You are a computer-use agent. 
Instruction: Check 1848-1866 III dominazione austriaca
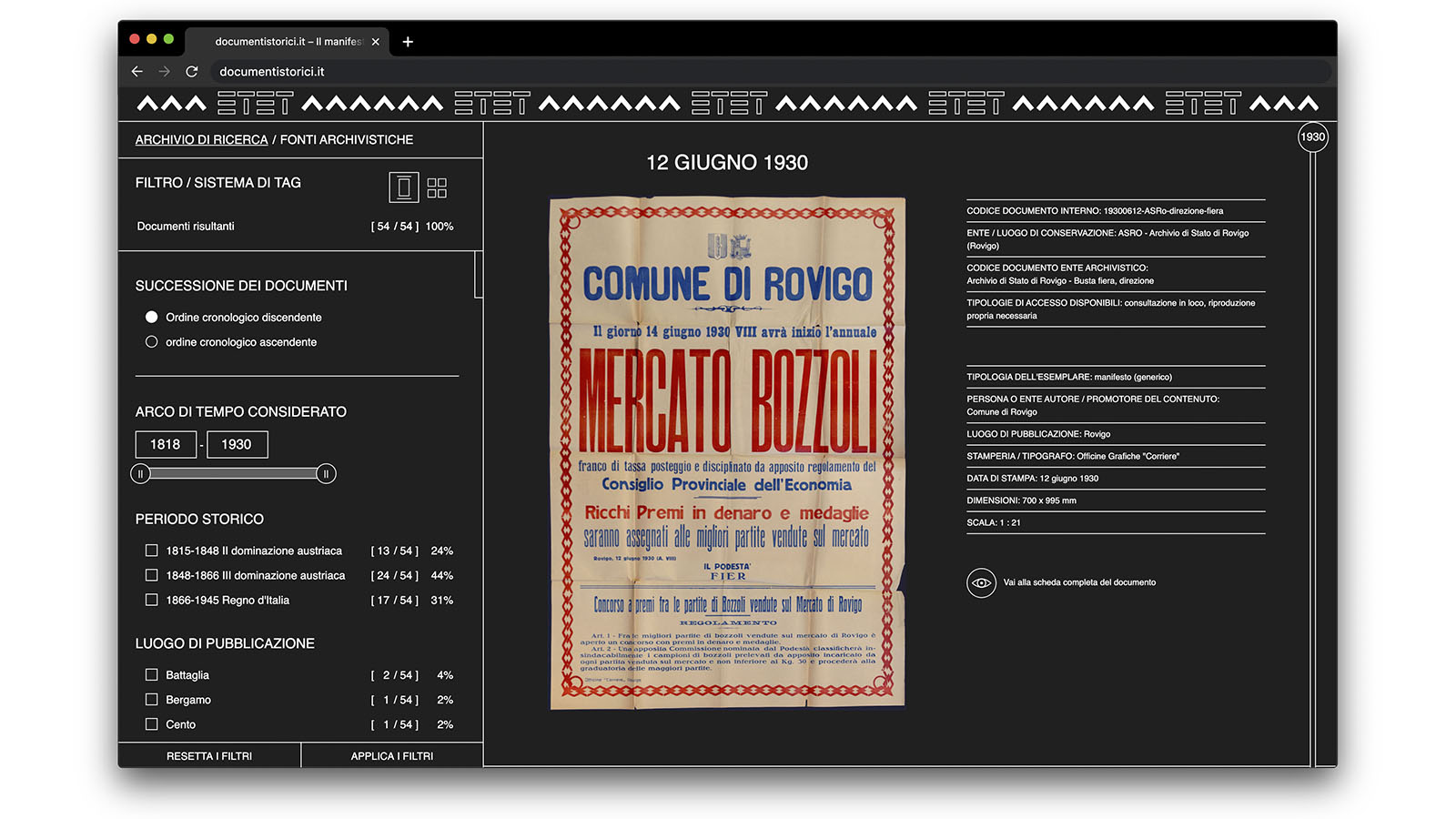pos(151,575)
